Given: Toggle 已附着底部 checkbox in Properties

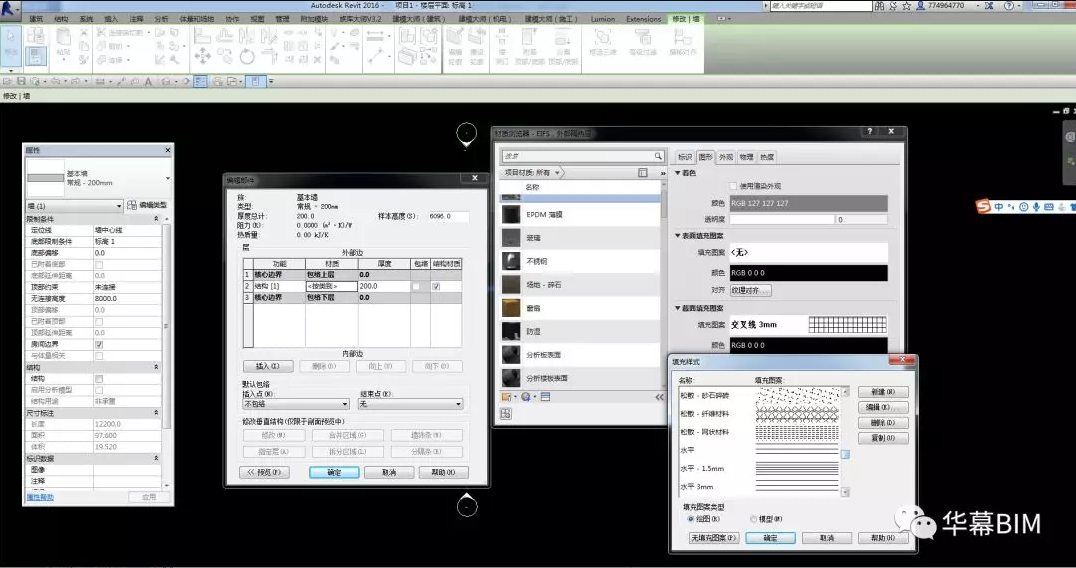Looking at the screenshot, I should click(x=100, y=264).
